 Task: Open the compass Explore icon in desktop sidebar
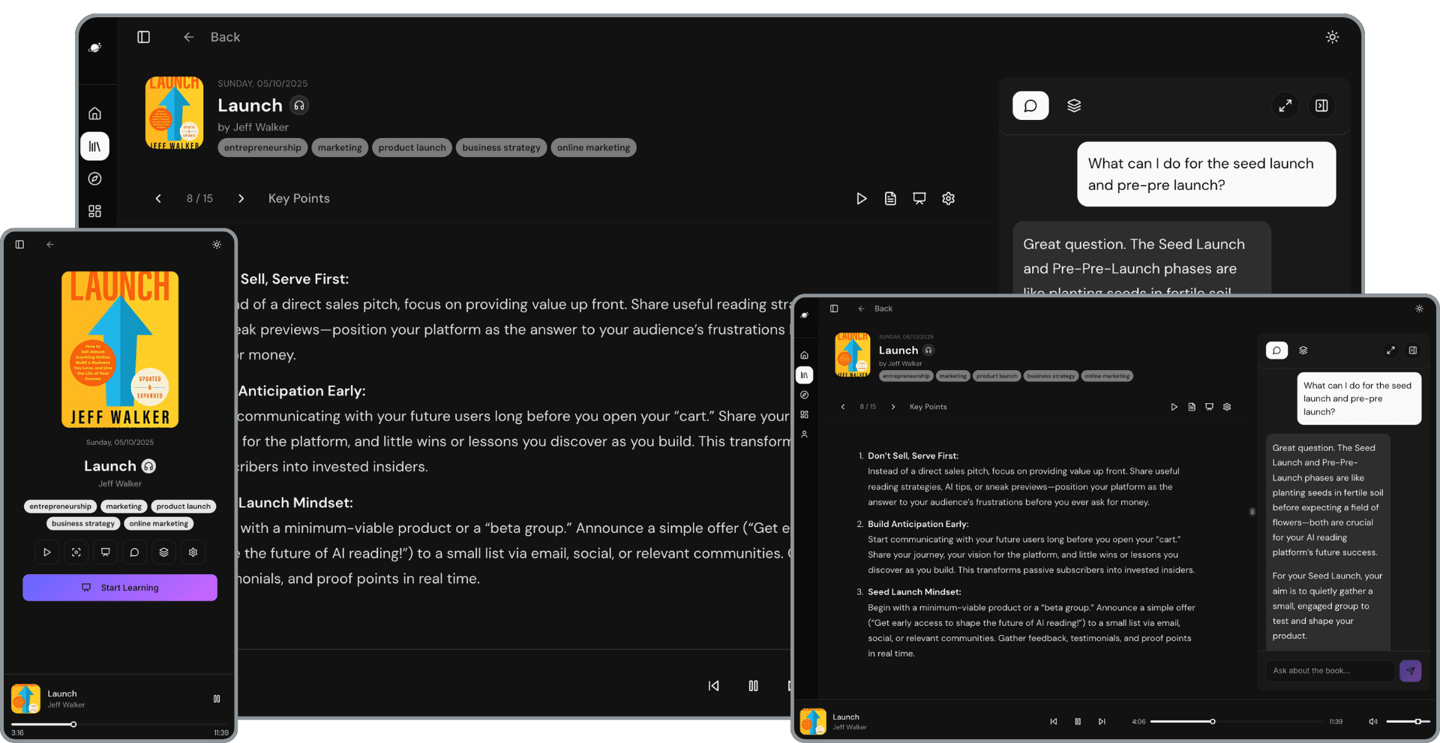click(x=95, y=179)
